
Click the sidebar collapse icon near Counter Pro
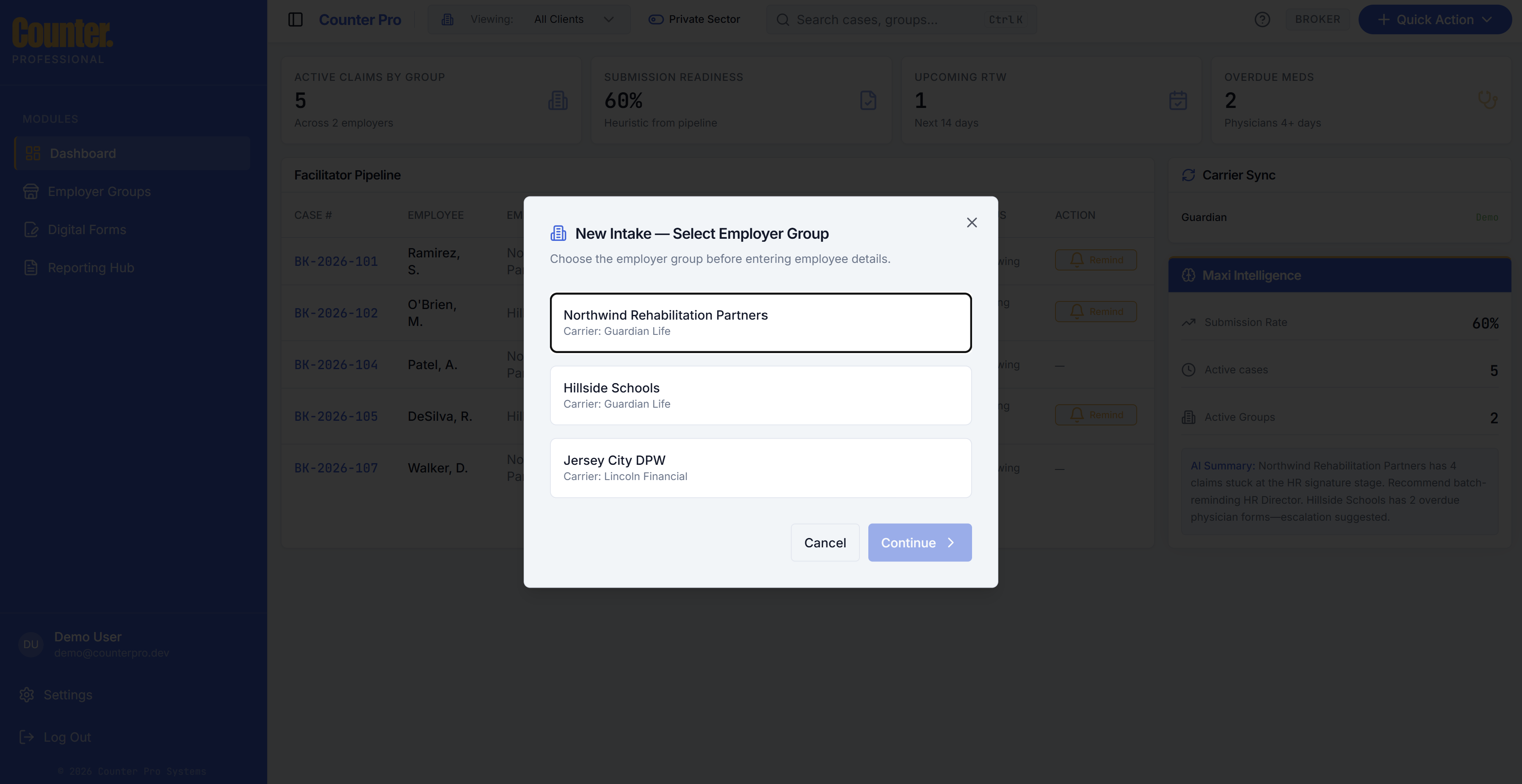coord(296,19)
